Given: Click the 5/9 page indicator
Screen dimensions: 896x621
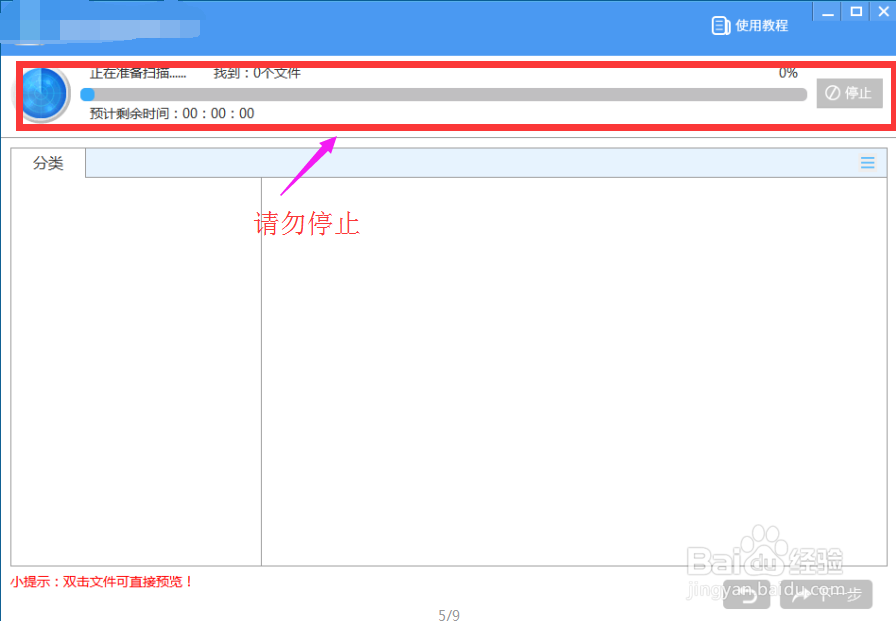Looking at the screenshot, I should point(449,615).
